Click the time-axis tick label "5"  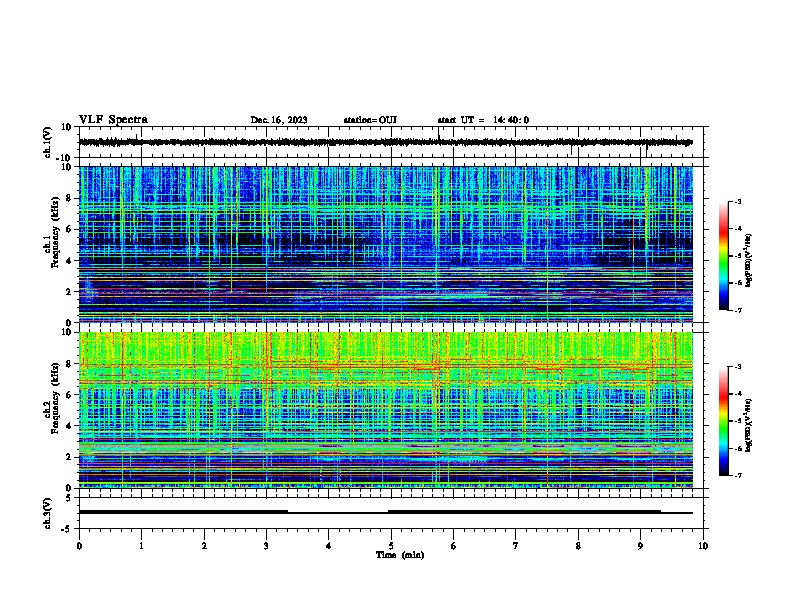click(x=391, y=546)
